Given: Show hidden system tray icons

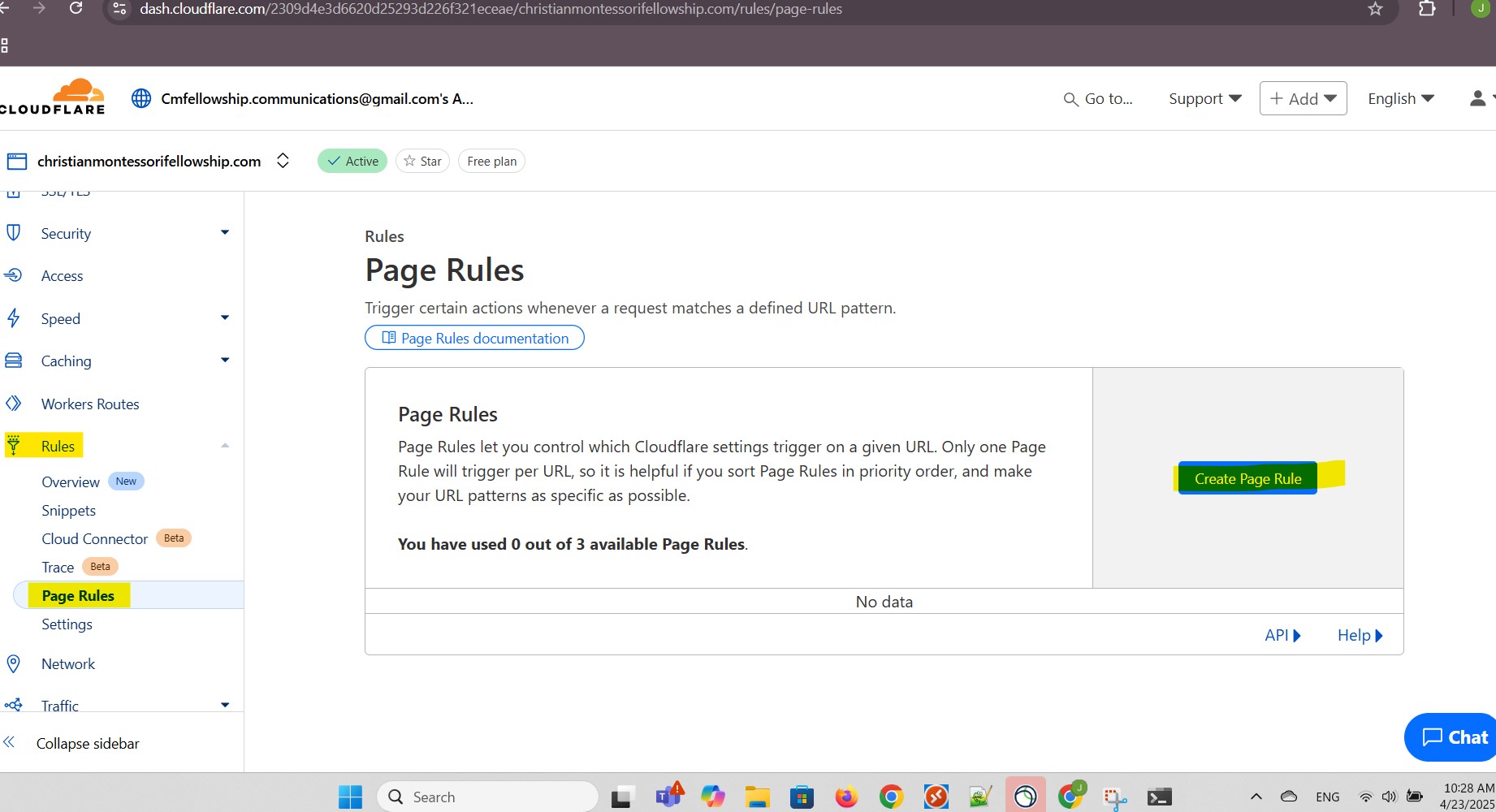Looking at the screenshot, I should 1256,797.
